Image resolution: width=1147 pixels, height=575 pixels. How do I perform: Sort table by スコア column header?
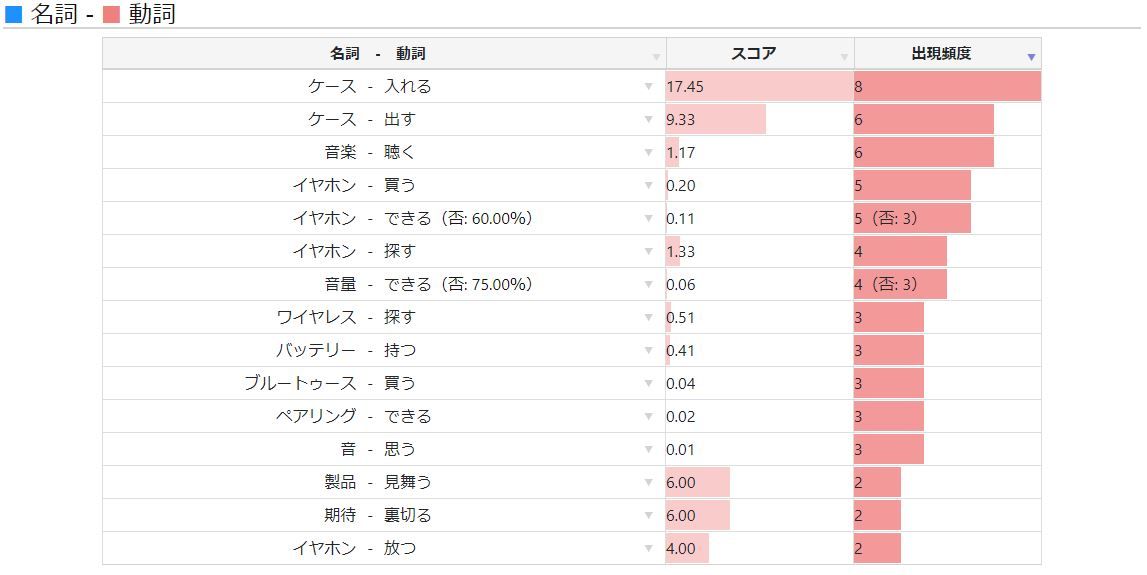coord(753,54)
